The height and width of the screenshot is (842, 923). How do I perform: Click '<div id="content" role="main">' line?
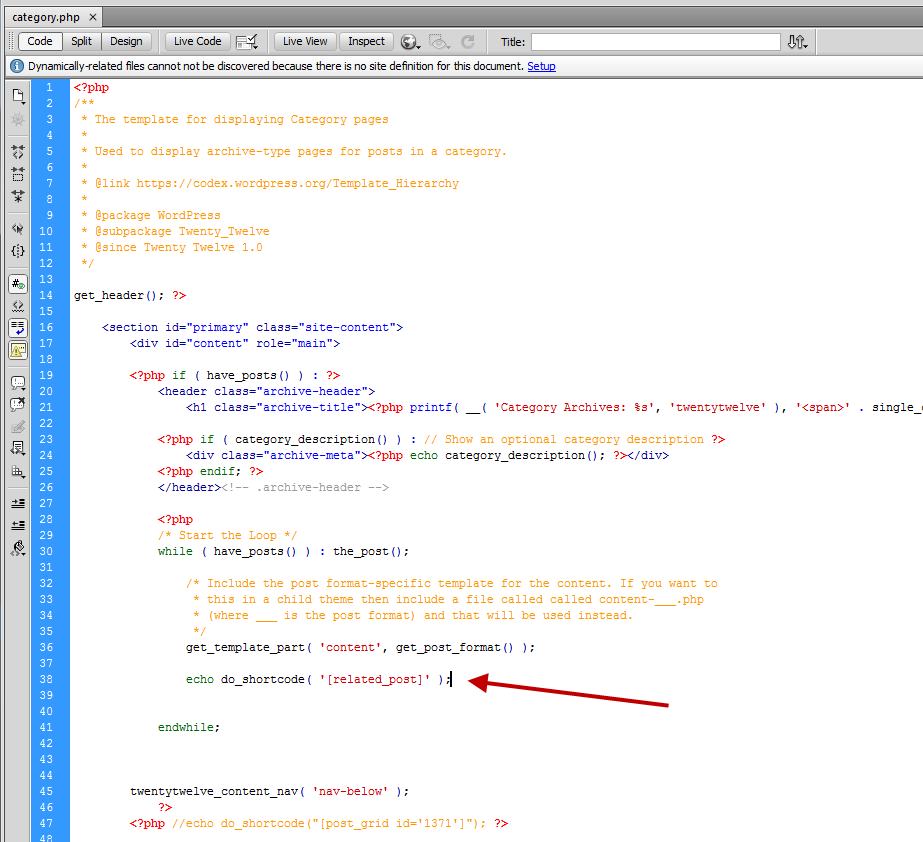[235, 343]
